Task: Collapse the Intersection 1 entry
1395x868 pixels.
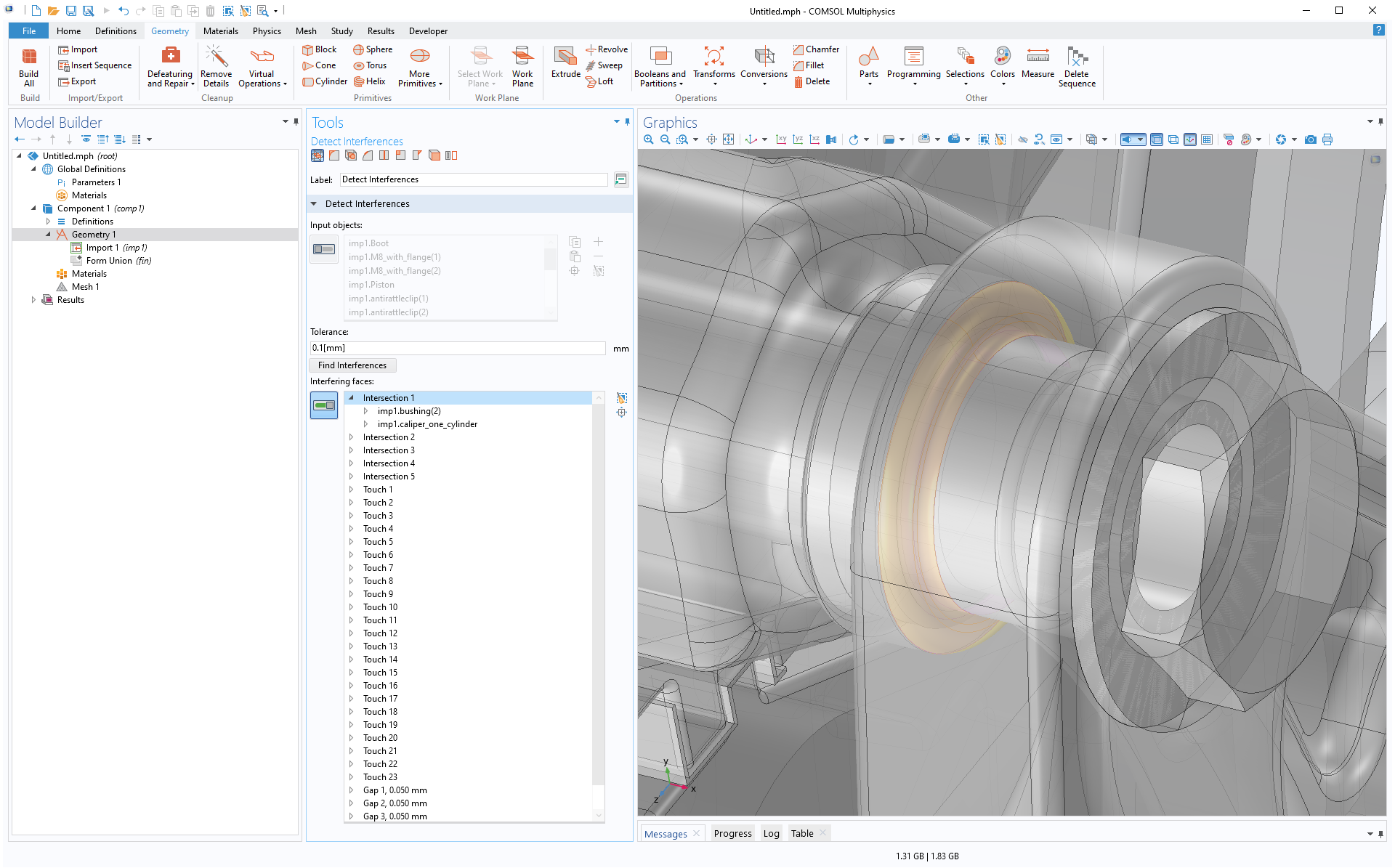Action: pyautogui.click(x=352, y=397)
